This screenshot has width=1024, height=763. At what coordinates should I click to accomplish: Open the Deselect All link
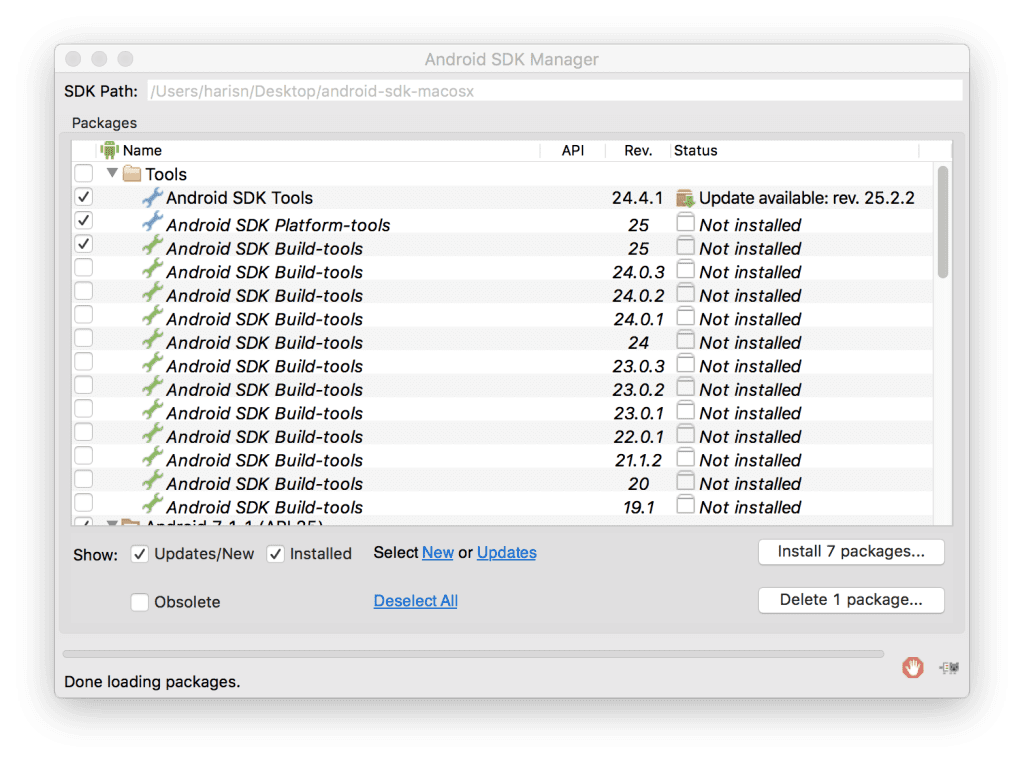click(x=415, y=600)
